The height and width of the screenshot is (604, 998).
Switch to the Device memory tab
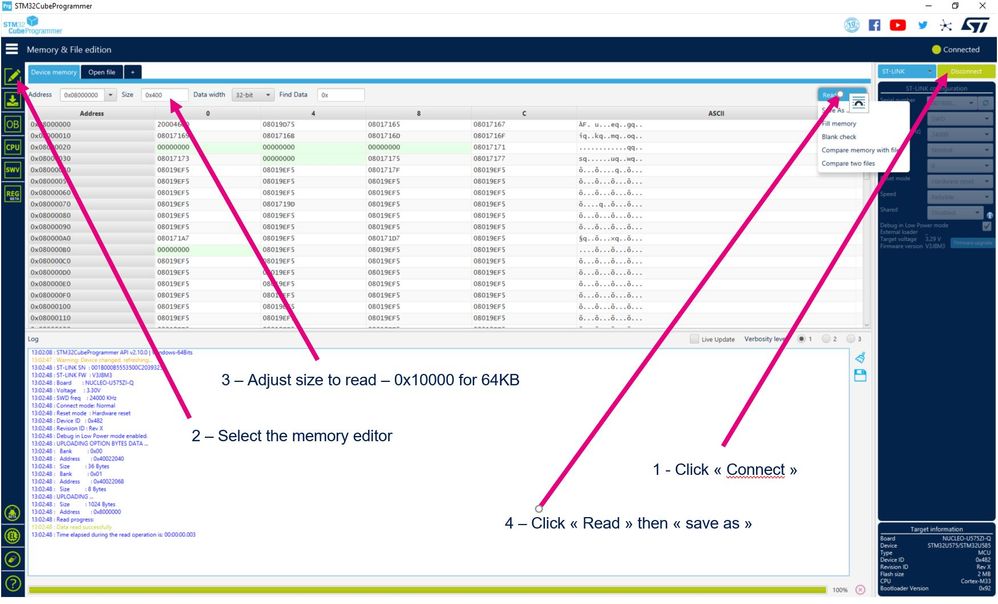53,72
